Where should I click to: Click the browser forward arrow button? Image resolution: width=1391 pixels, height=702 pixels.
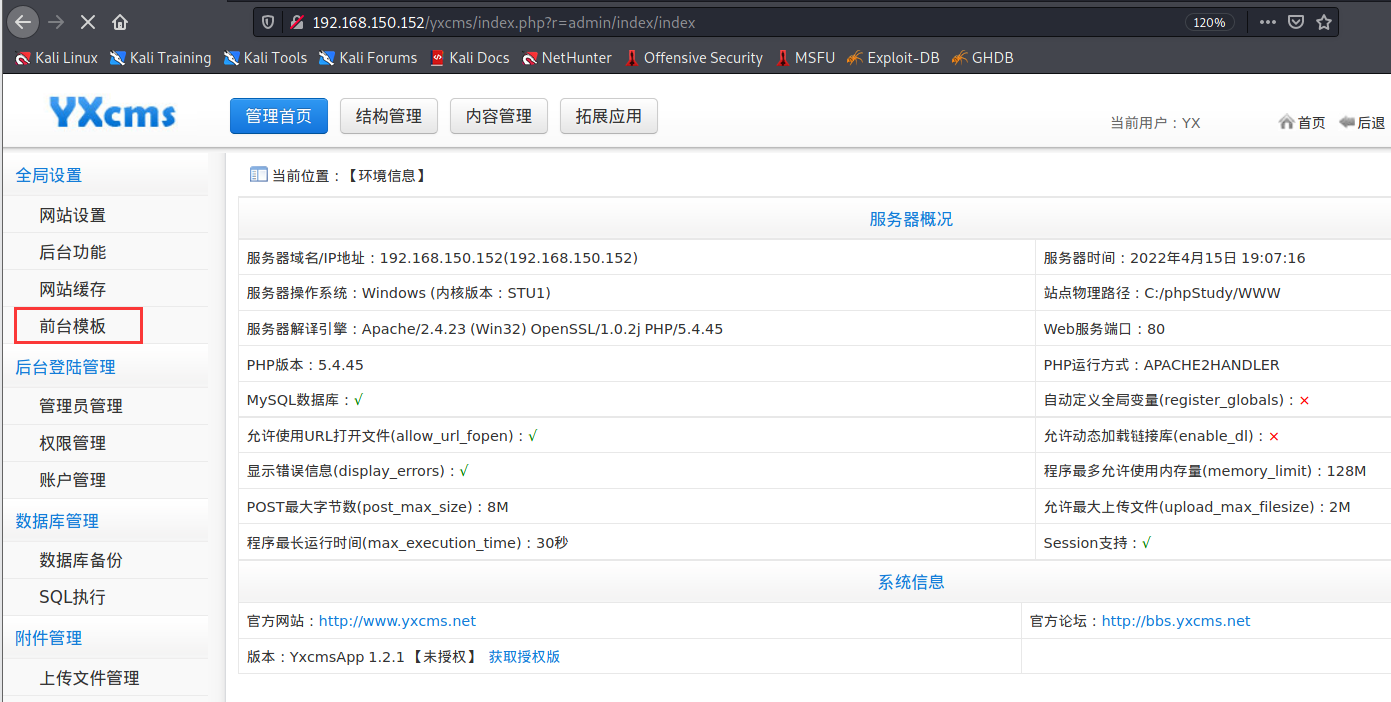coord(56,22)
